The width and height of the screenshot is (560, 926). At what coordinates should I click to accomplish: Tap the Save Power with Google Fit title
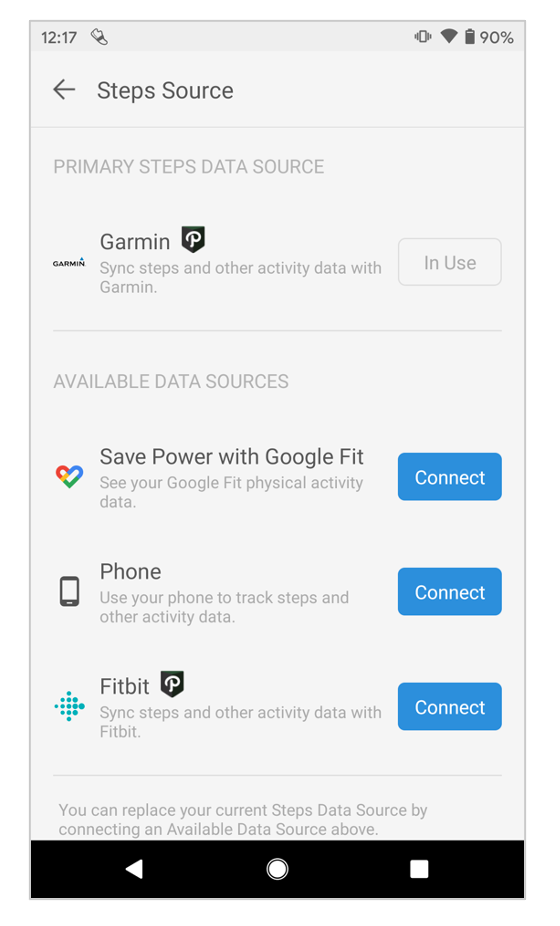[232, 457]
